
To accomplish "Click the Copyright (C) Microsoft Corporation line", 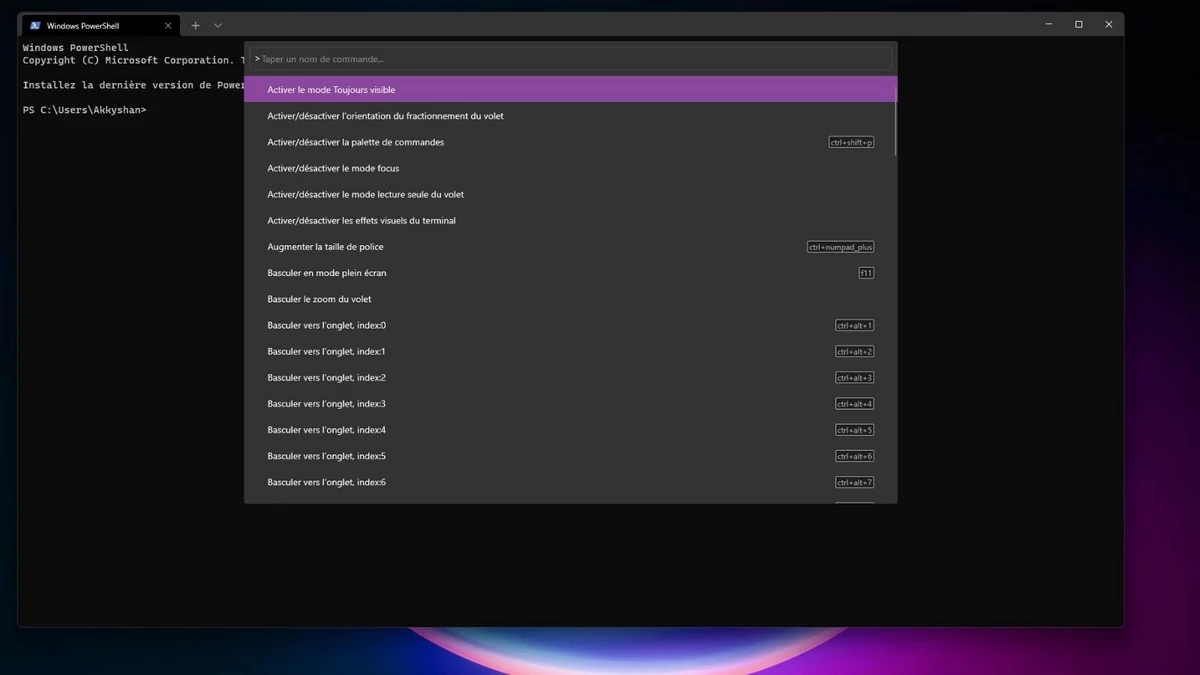I will tap(133, 60).
